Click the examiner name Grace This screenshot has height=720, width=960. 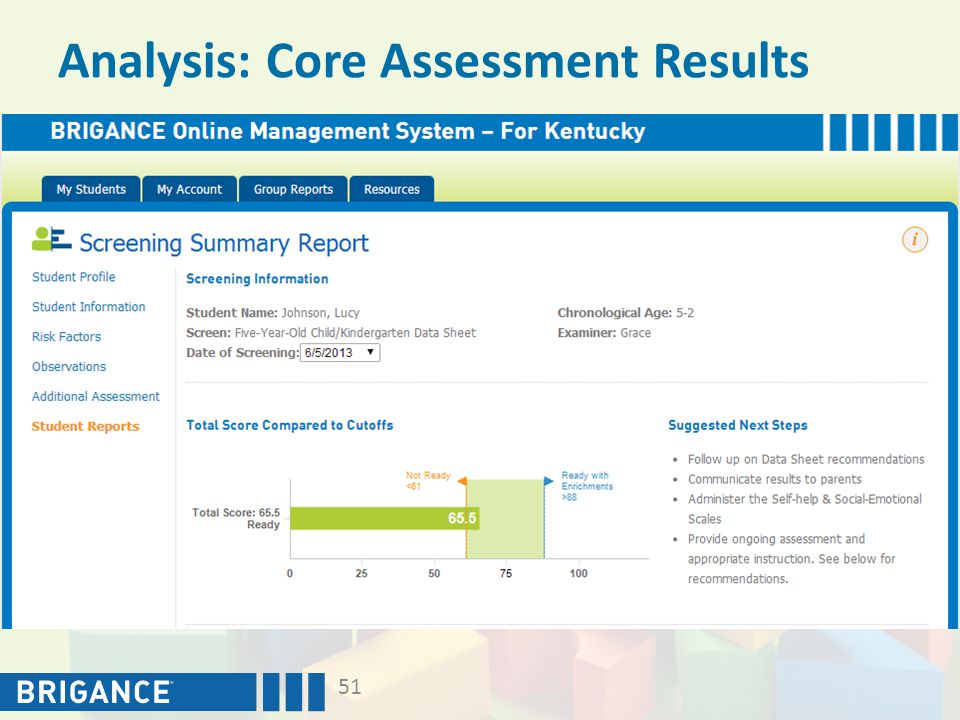pyautogui.click(x=636, y=333)
